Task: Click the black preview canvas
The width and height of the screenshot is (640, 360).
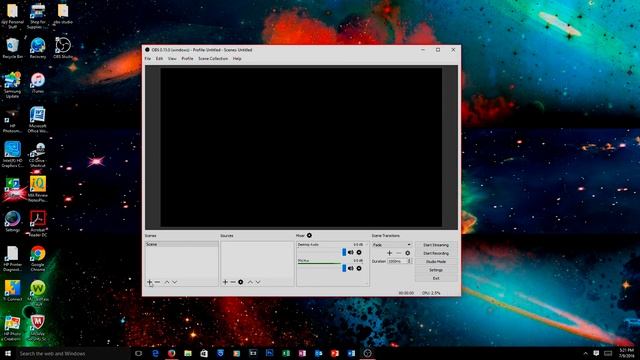Action: tap(301, 147)
